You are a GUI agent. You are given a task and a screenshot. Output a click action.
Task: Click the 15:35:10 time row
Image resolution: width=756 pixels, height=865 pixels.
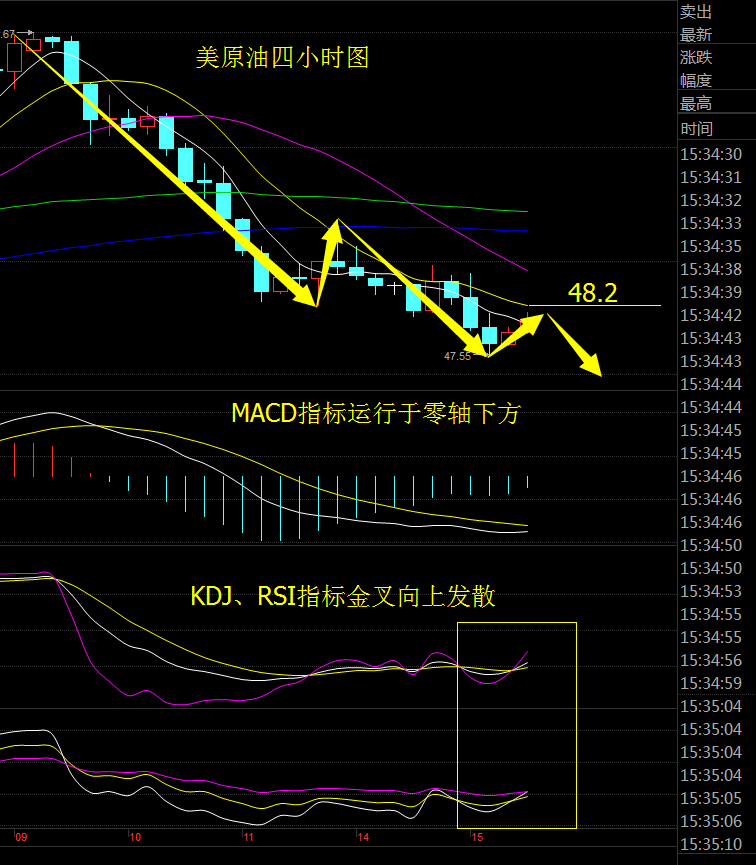tap(710, 844)
